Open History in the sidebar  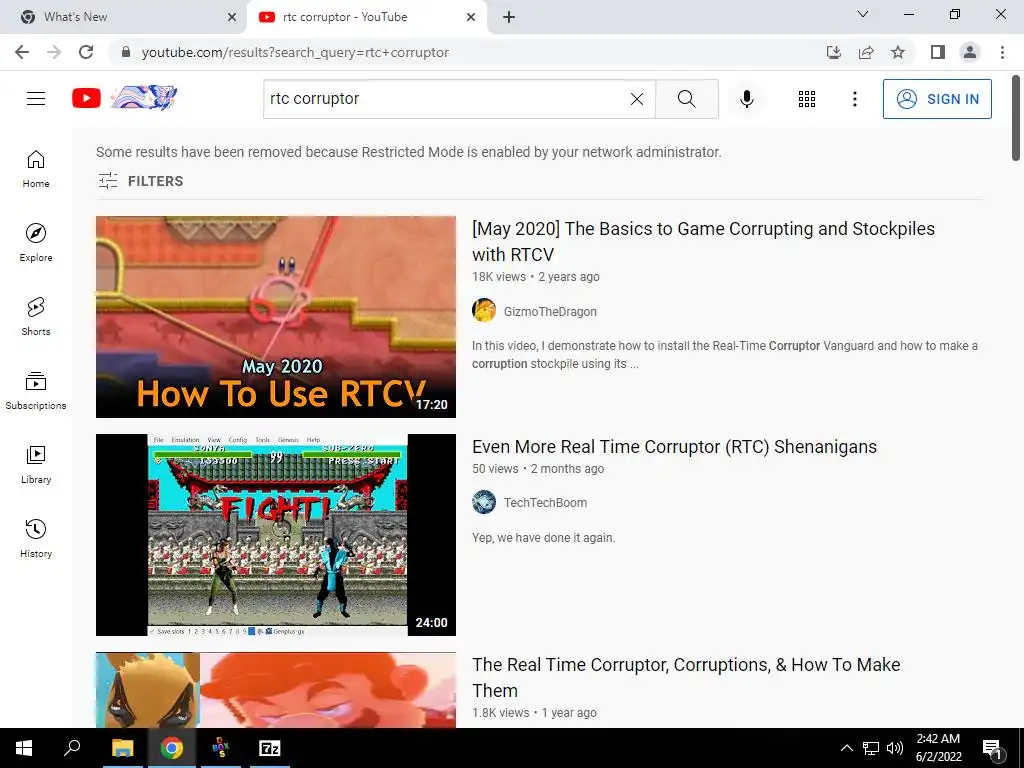[36, 539]
